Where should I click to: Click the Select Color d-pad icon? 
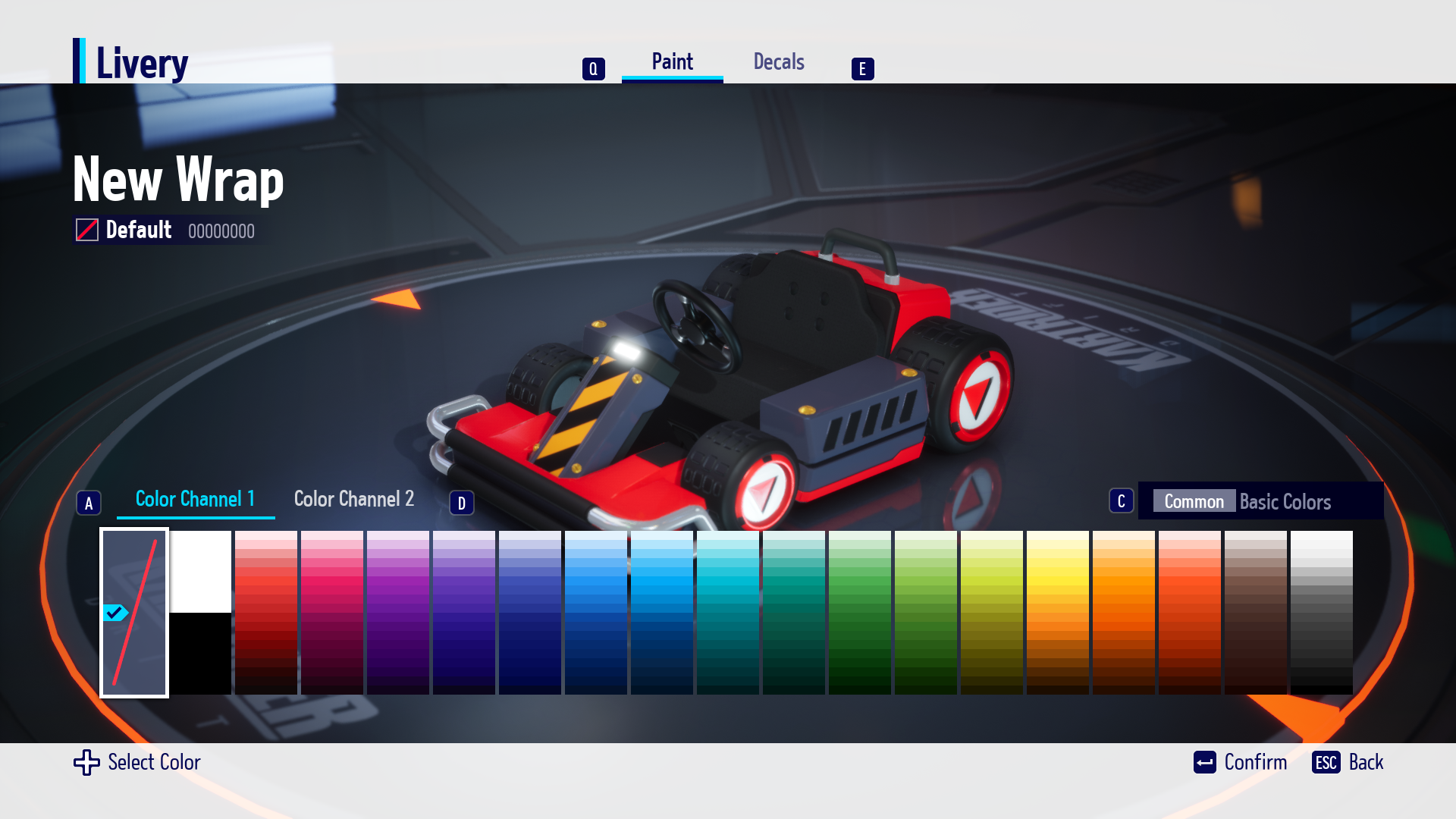click(86, 762)
